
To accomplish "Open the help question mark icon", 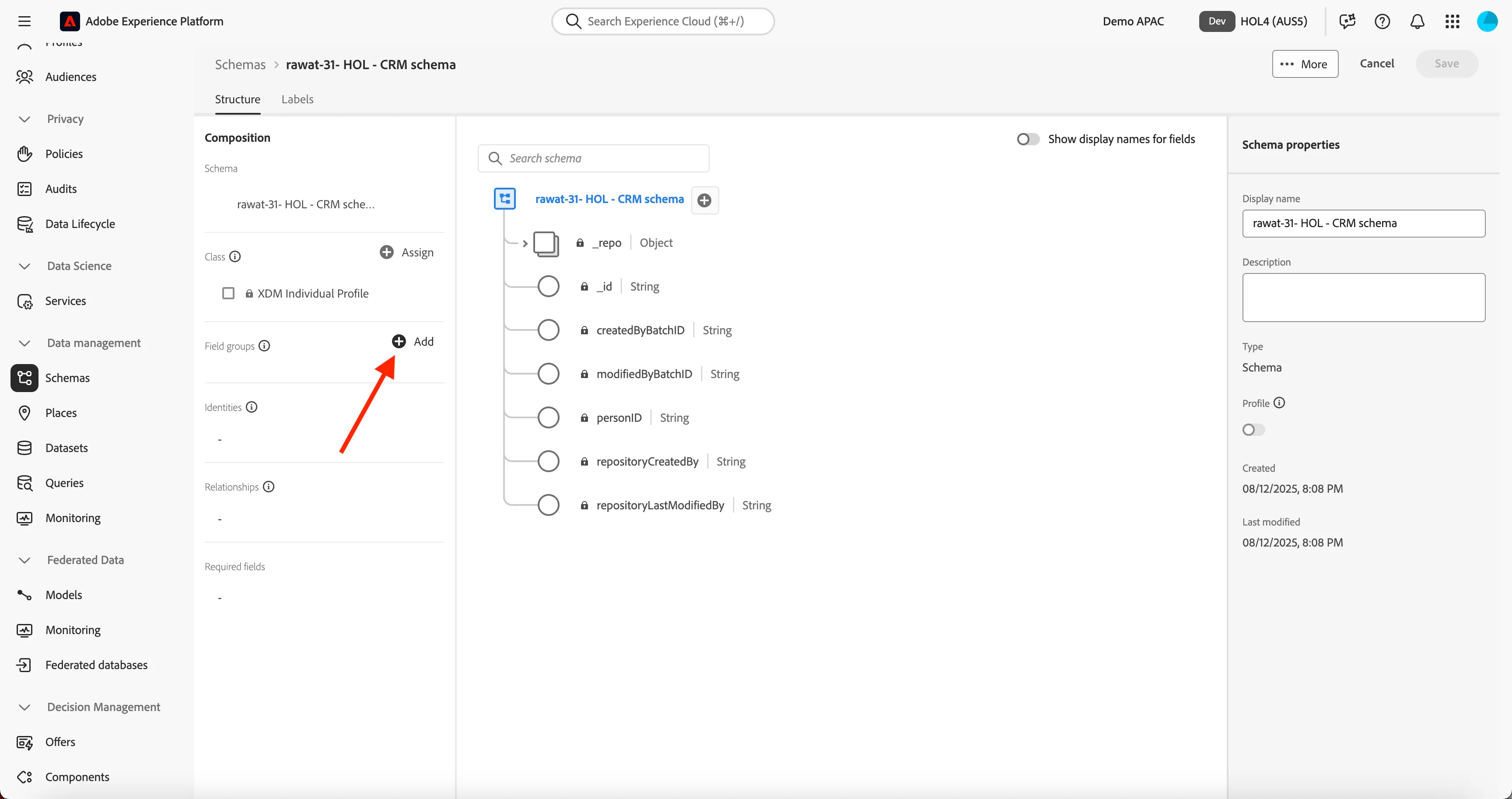I will 1382,21.
